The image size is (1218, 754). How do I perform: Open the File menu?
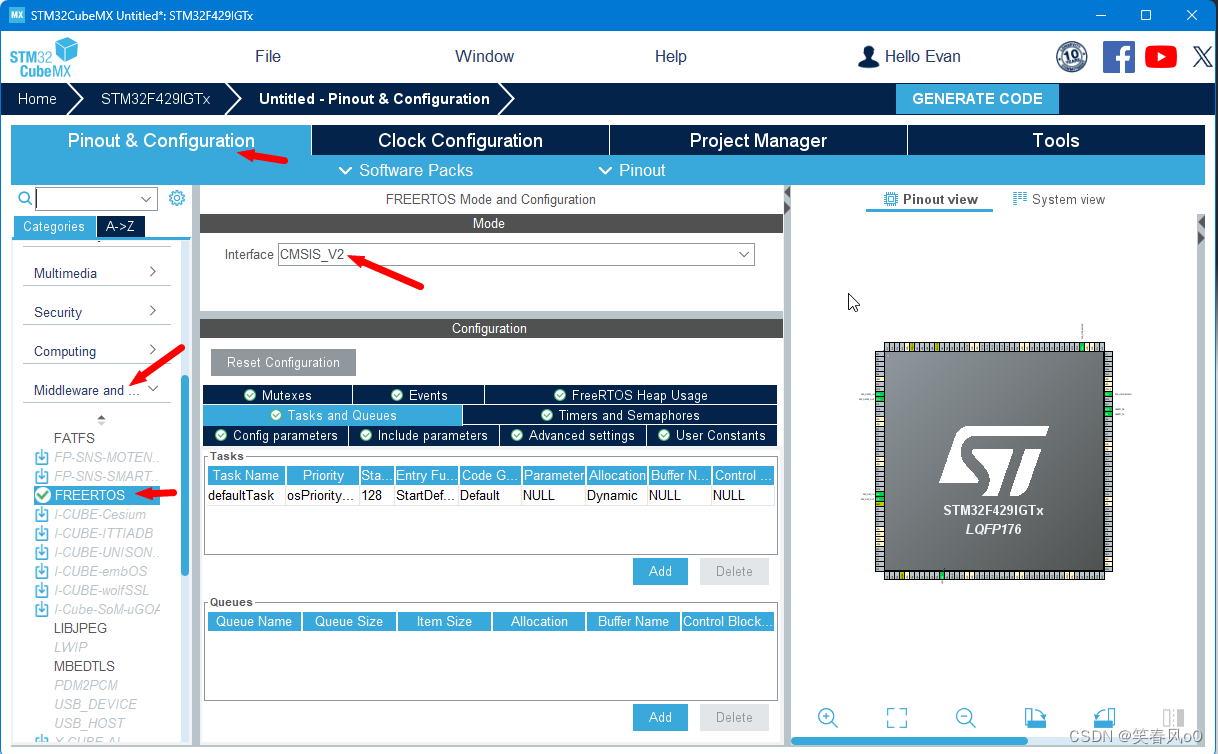[x=268, y=57]
